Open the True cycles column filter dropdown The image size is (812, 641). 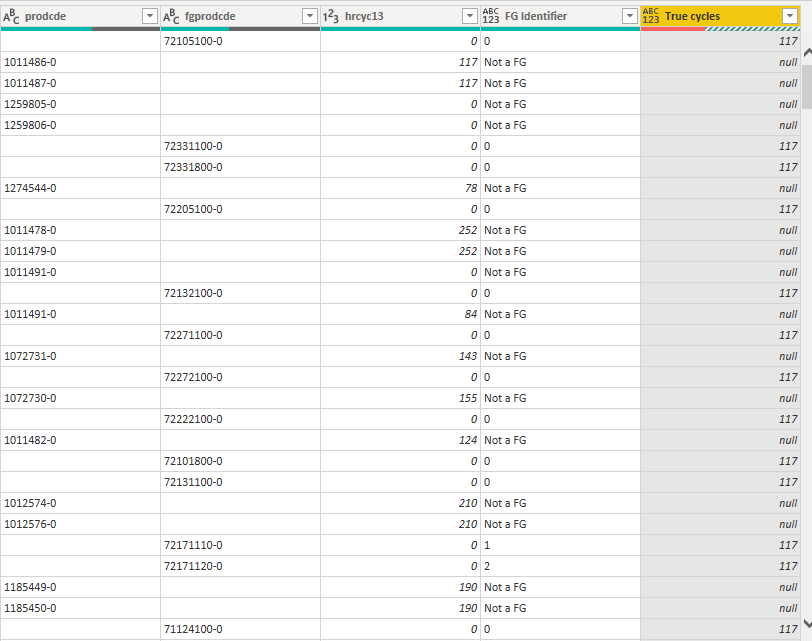[x=790, y=17]
